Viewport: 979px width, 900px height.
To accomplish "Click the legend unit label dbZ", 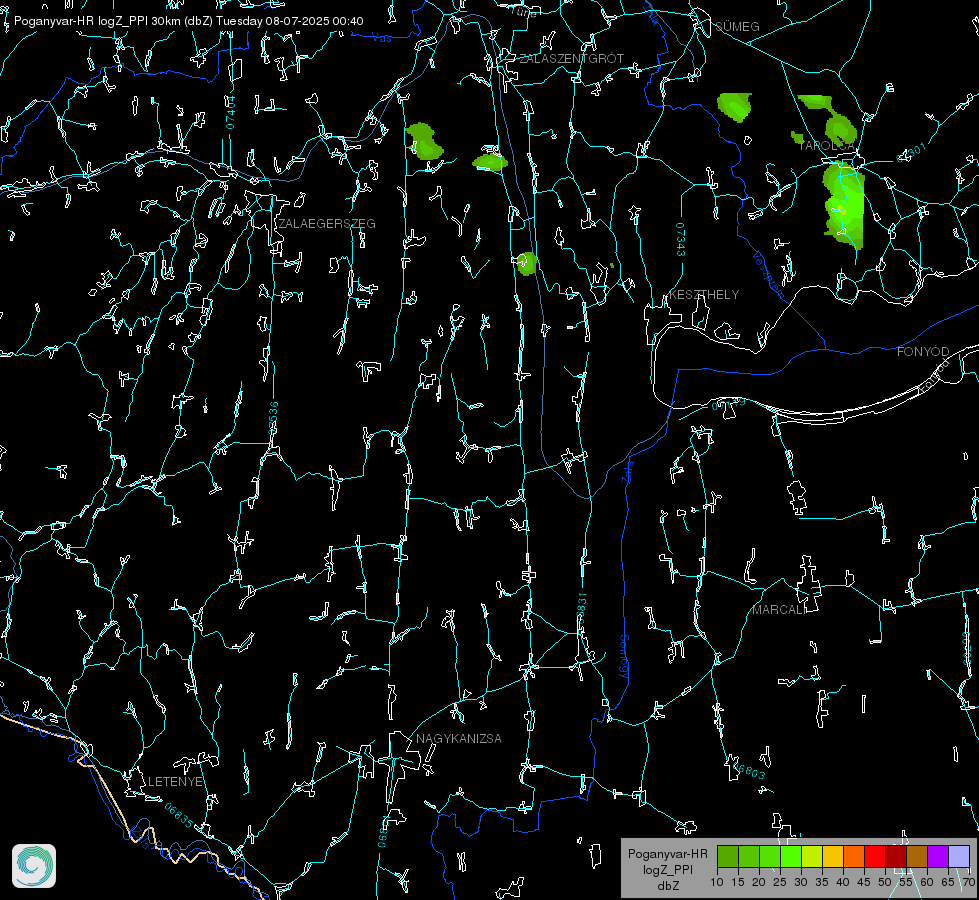I will tap(668, 886).
